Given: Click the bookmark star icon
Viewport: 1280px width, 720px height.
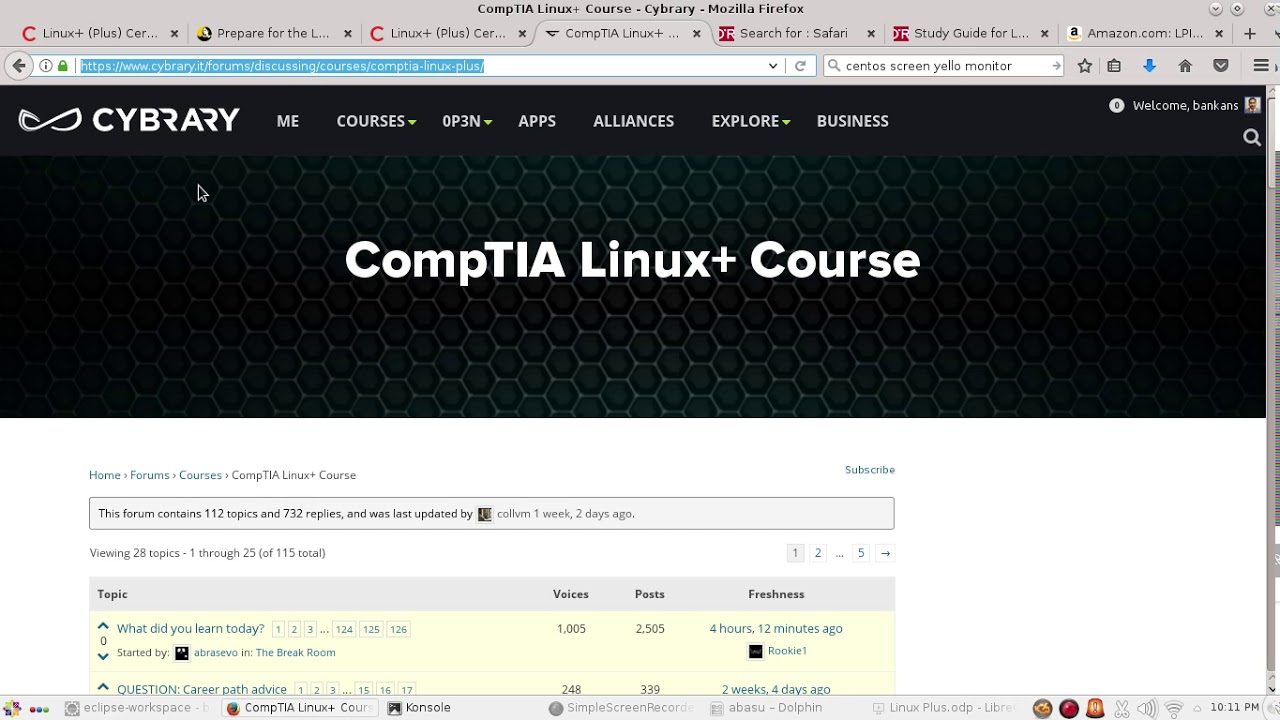Looking at the screenshot, I should point(1085,66).
